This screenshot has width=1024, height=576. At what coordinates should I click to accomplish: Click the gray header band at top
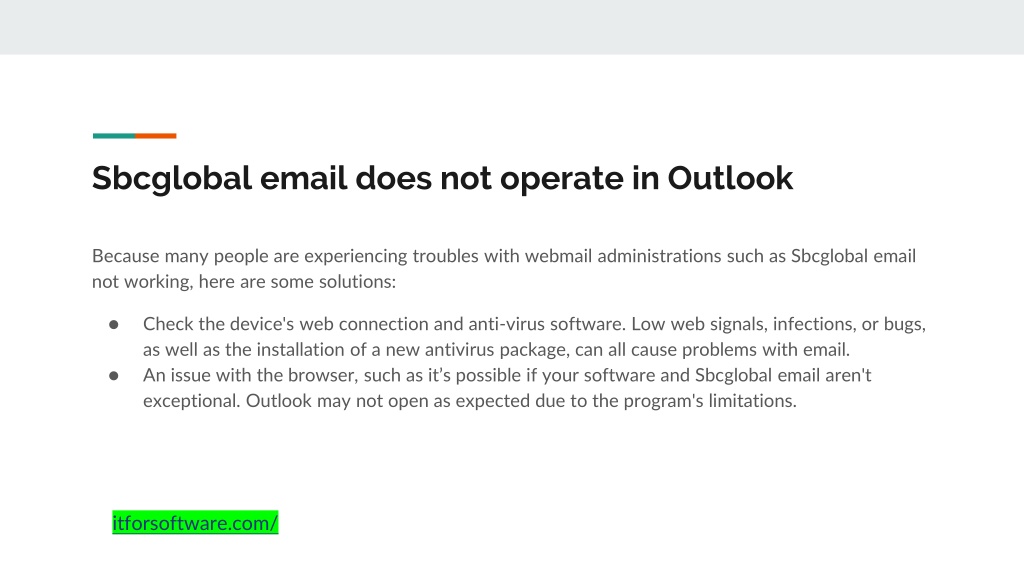[512, 27]
